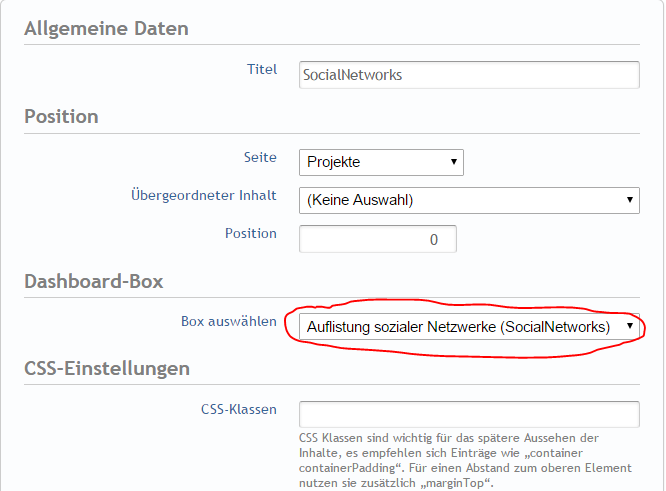The height and width of the screenshot is (491, 666).
Task: Click the arrow beside Auflistung sozialer Netzwerke
Action: (629, 326)
